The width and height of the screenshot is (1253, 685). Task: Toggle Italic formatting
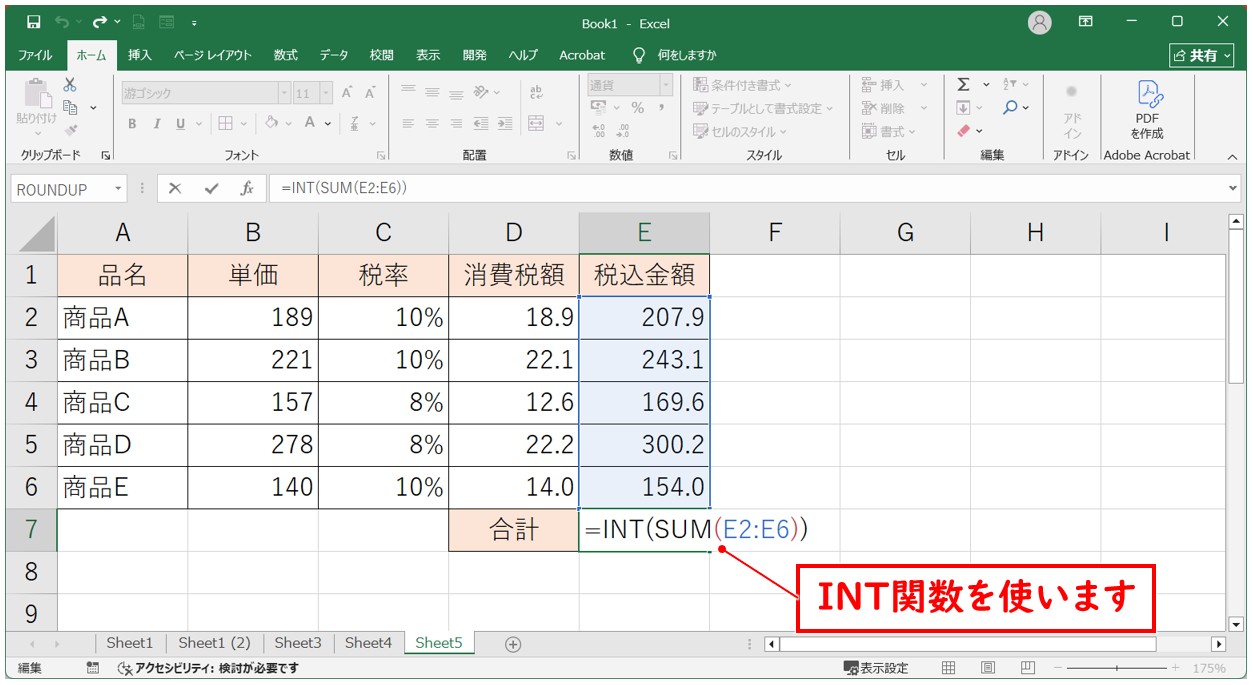156,124
